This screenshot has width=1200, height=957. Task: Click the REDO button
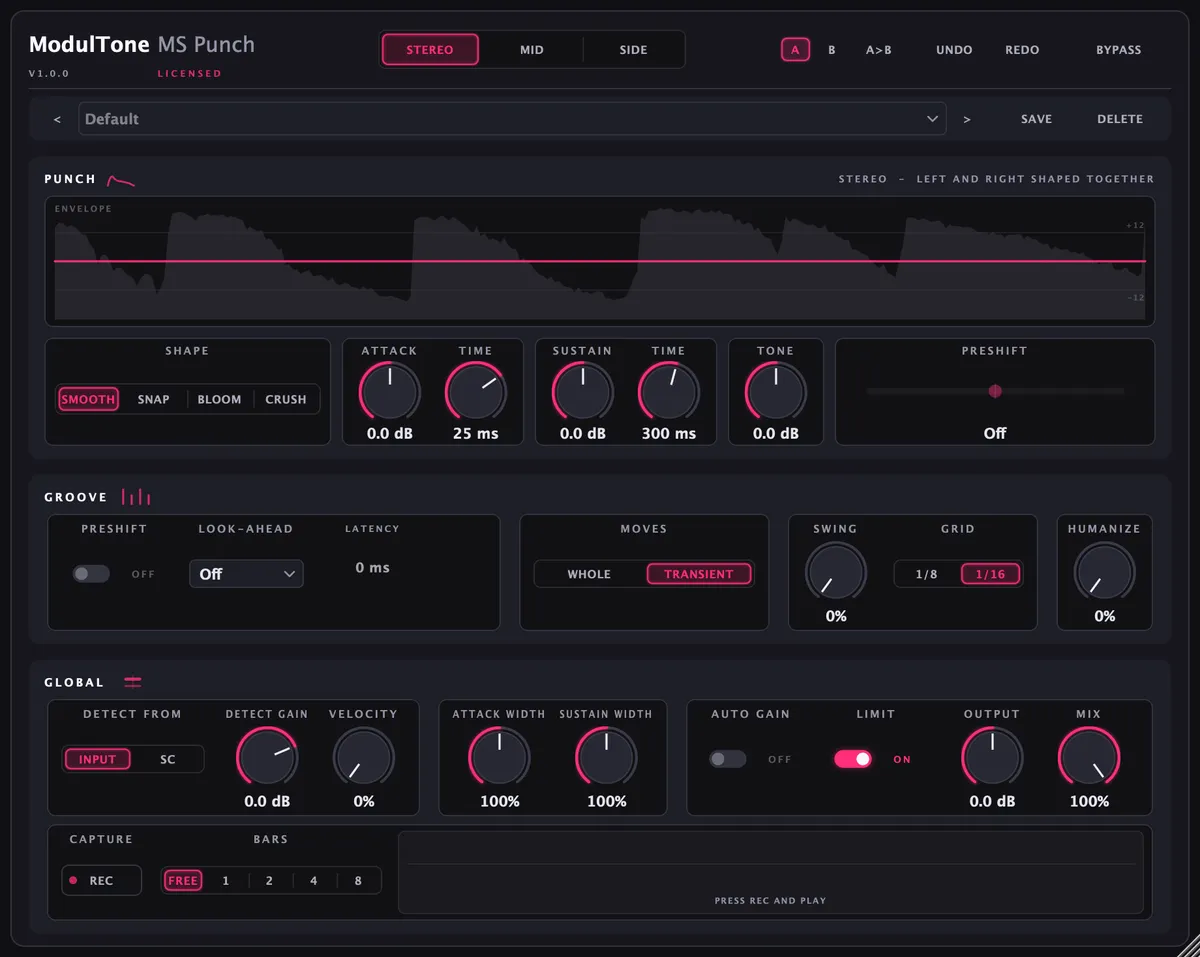1022,50
